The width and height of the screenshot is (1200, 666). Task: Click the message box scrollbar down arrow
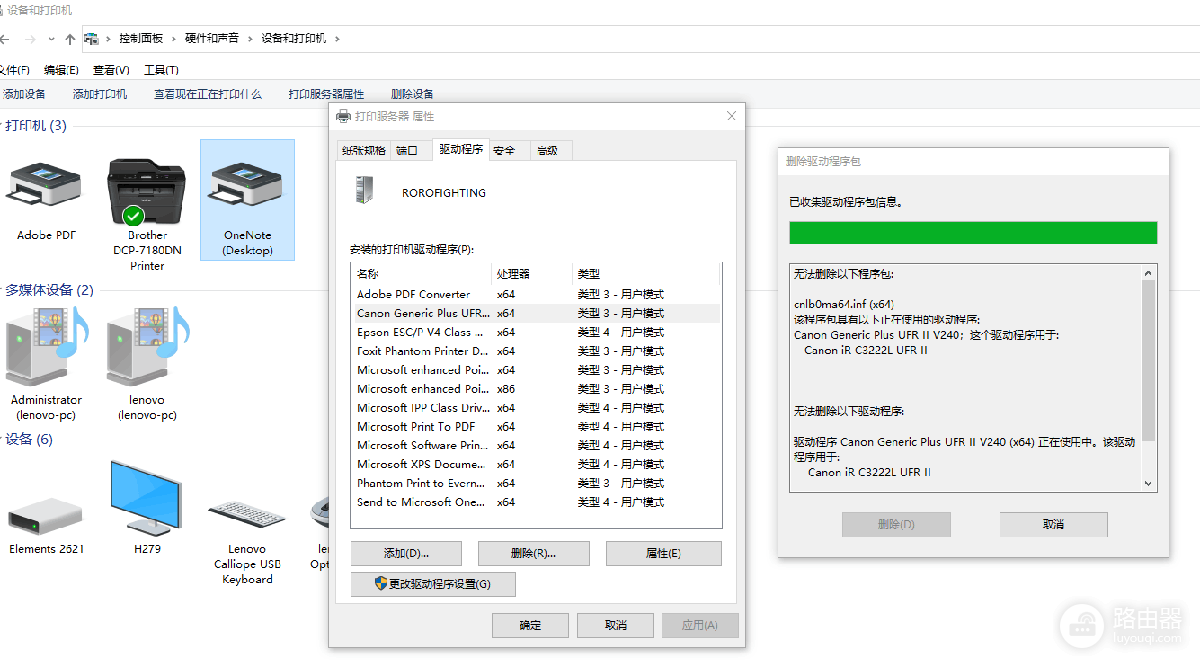(x=1148, y=483)
